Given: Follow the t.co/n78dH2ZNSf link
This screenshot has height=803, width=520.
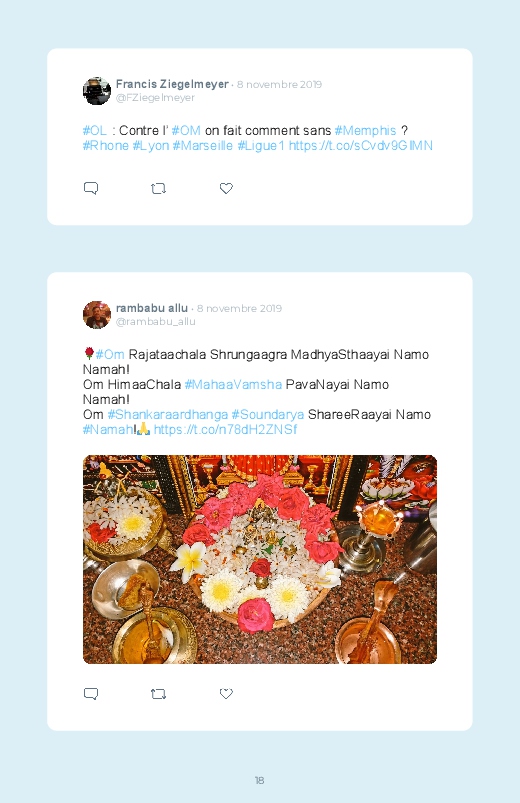Looking at the screenshot, I should tap(225, 429).
